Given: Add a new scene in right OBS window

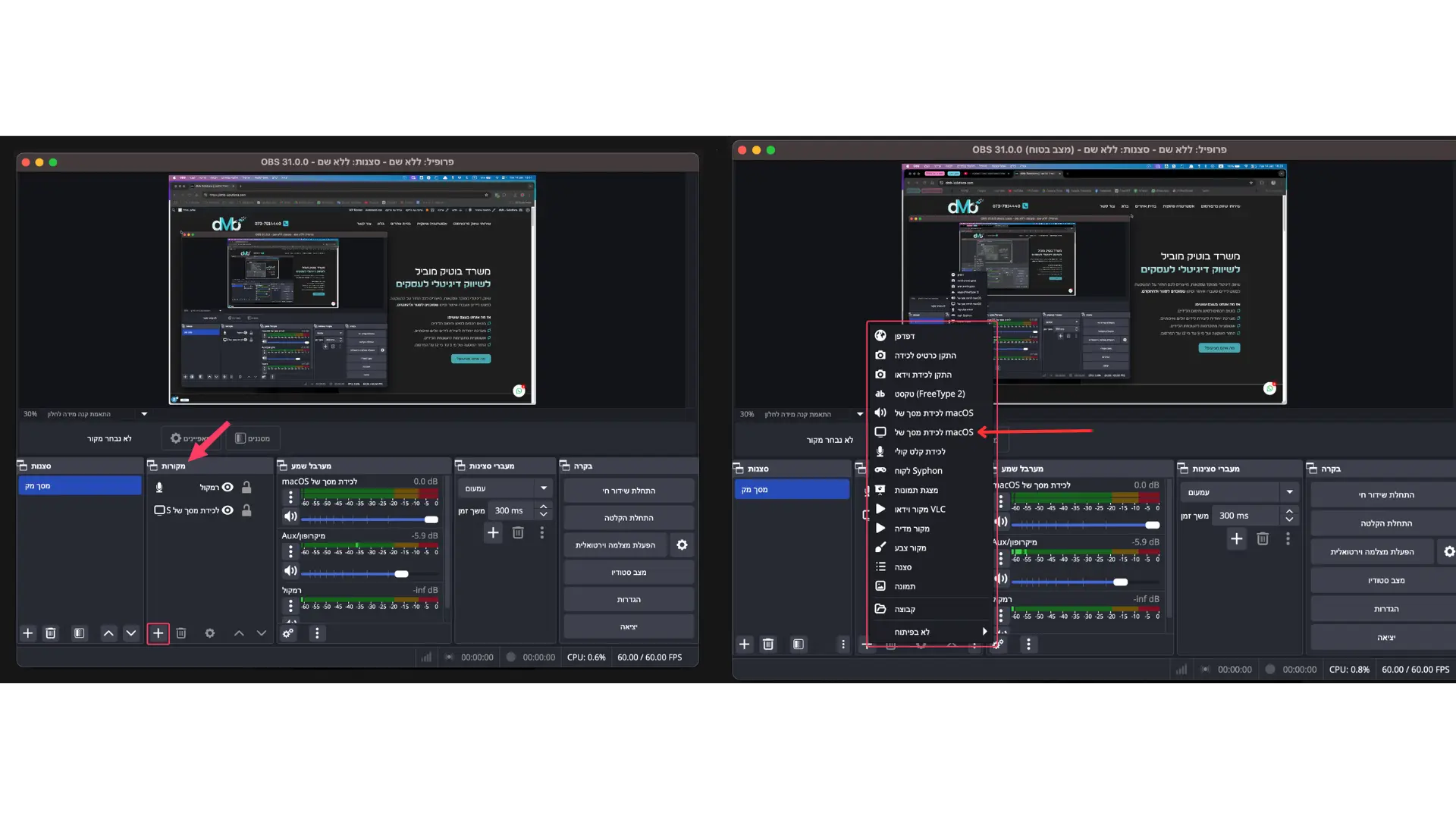Looking at the screenshot, I should pyautogui.click(x=745, y=645).
